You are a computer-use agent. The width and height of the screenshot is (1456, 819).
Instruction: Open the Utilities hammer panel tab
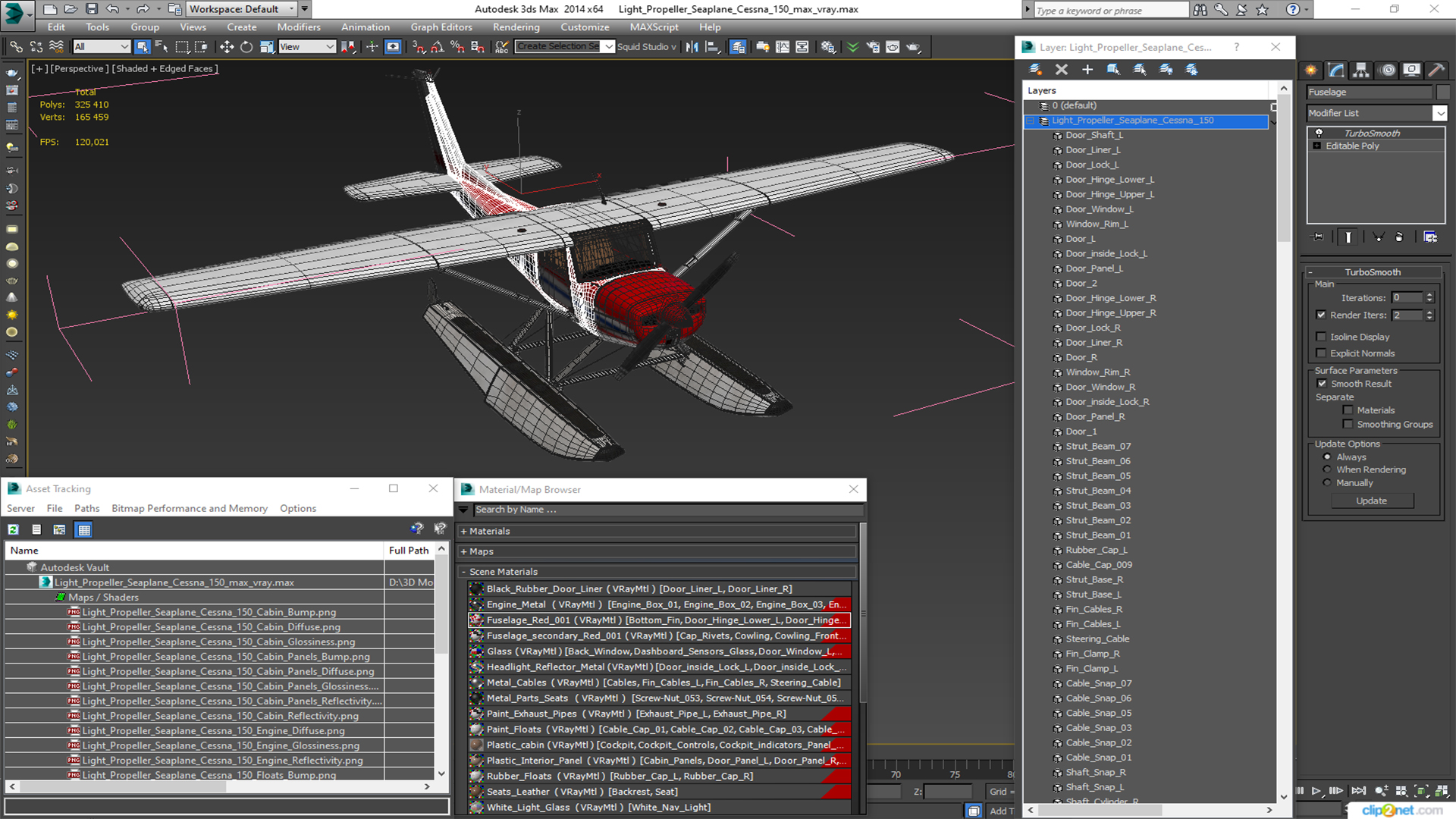point(1436,70)
